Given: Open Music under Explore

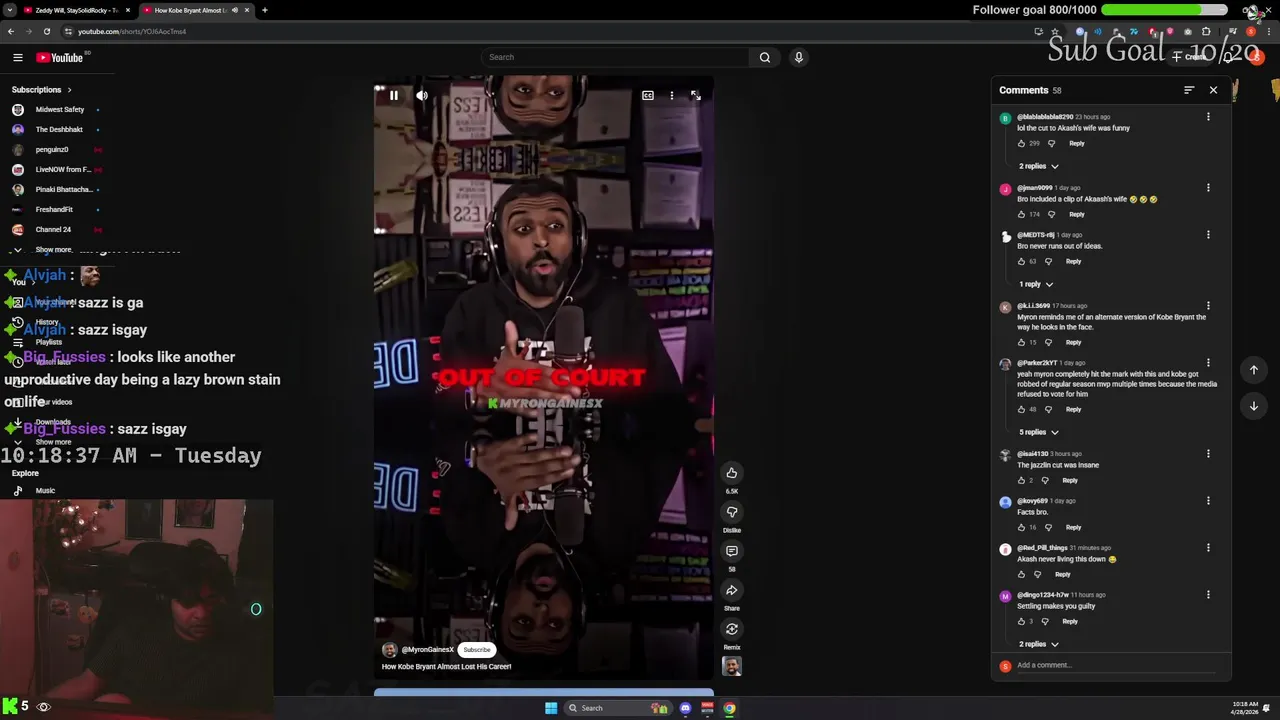Looking at the screenshot, I should (45, 491).
